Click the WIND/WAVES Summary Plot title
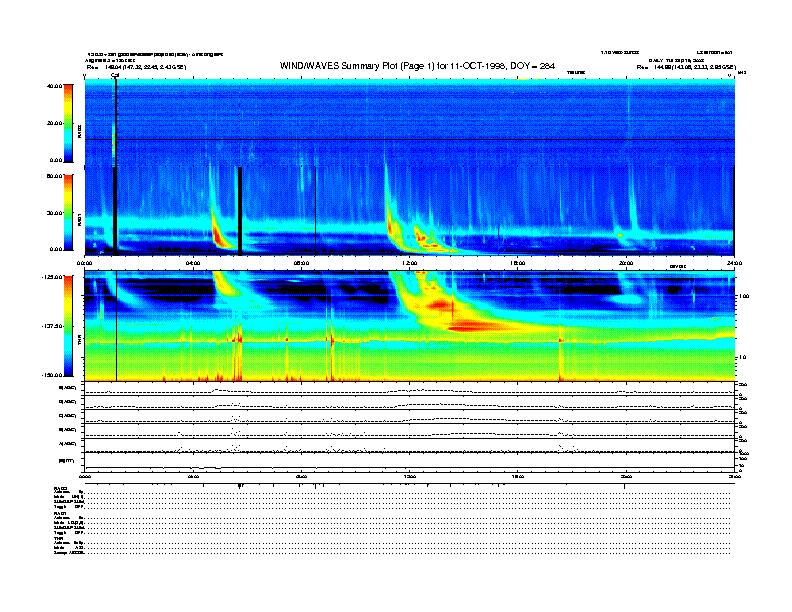 417,66
